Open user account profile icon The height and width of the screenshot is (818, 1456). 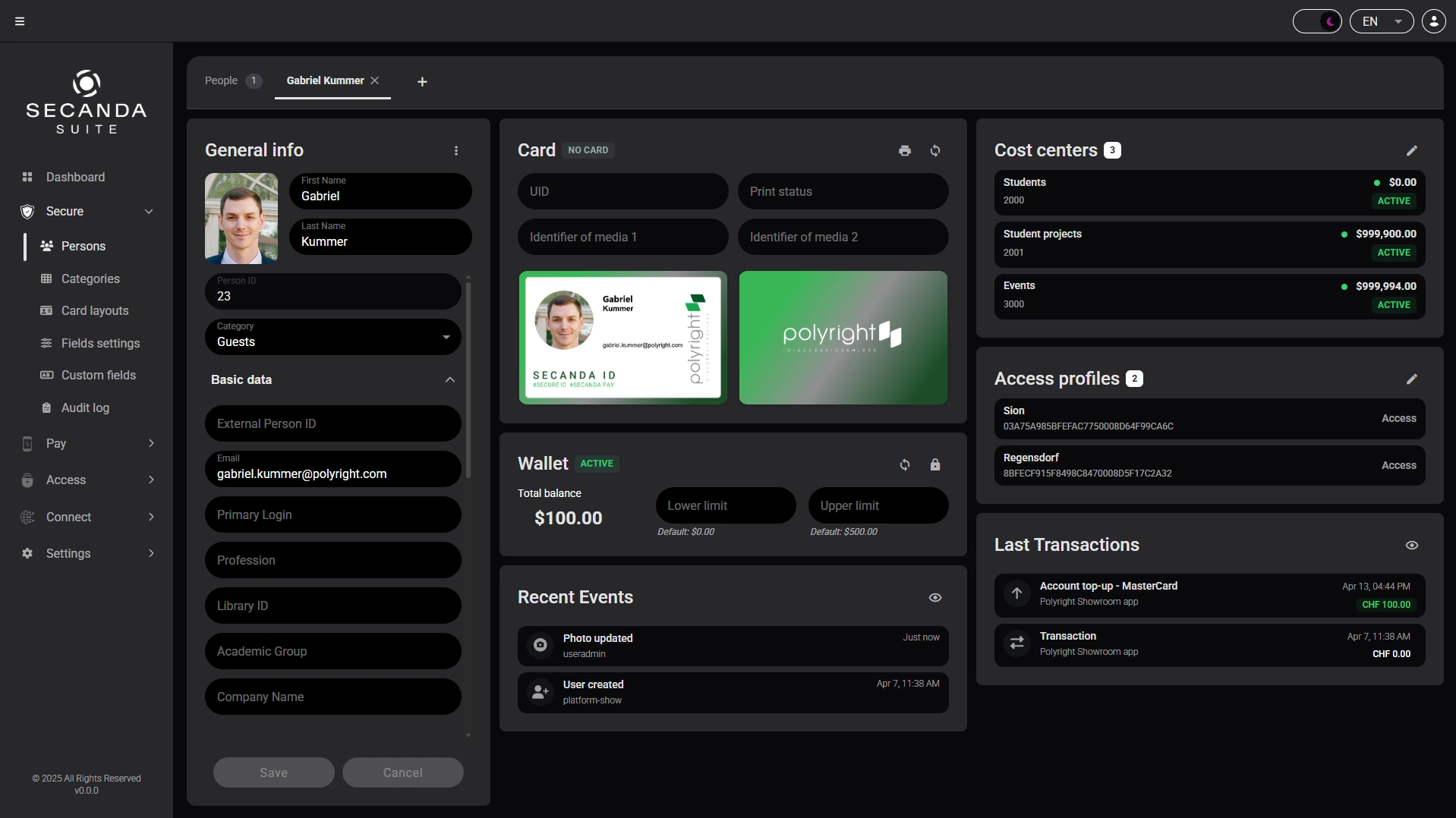coord(1433,21)
